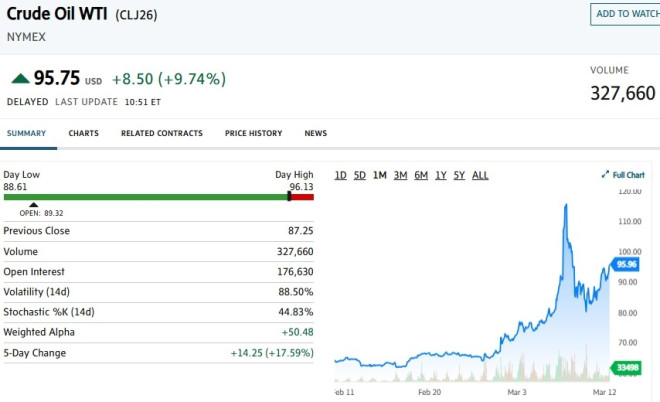Select the Summary tab
Viewport: 660px width, 402px height.
point(26,133)
